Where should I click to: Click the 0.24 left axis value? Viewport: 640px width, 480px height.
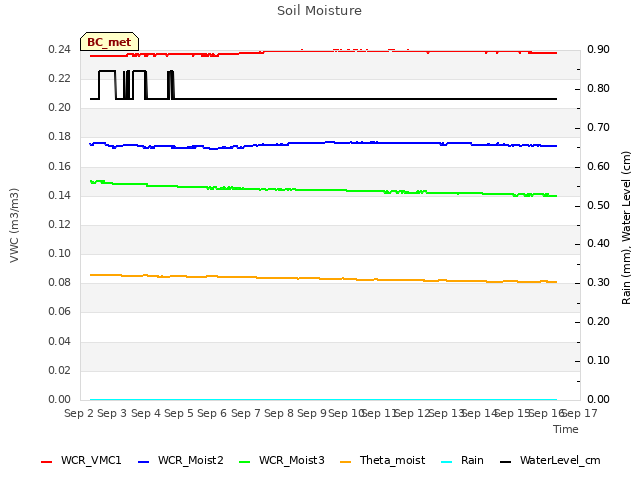point(60,50)
